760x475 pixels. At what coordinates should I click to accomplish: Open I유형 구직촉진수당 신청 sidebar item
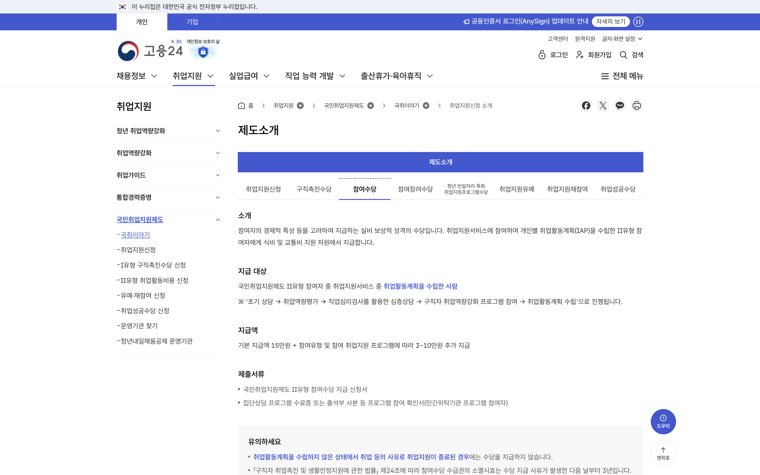[153, 265]
